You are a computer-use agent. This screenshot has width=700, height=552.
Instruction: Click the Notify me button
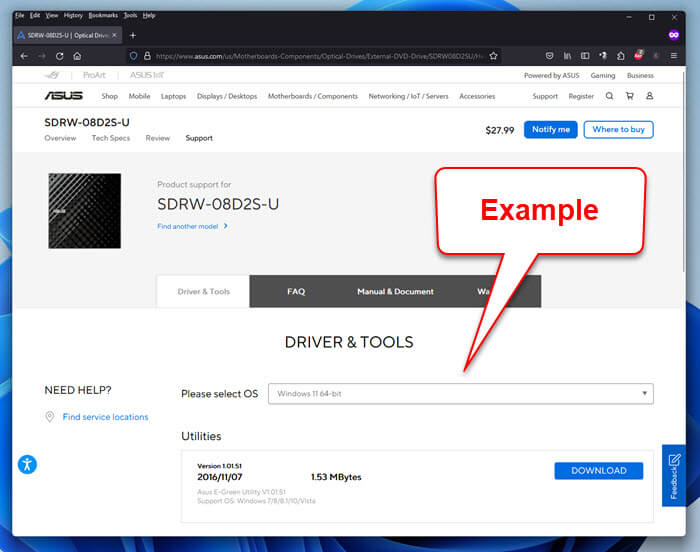[x=550, y=130]
